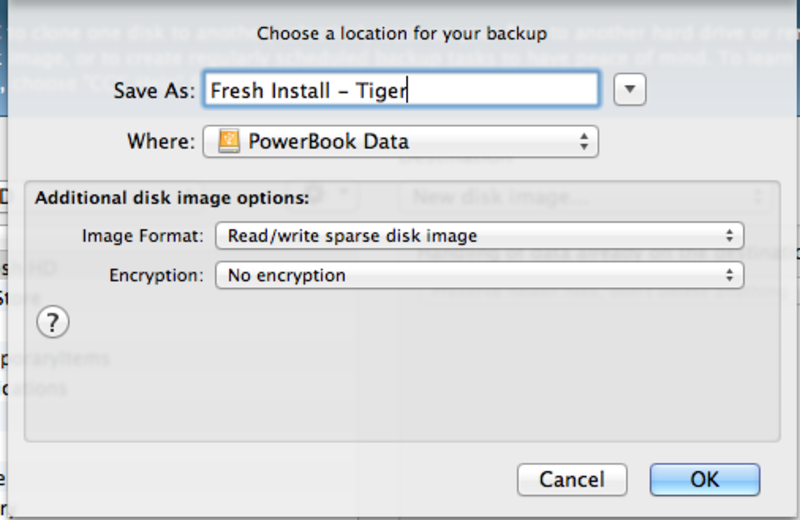Open the Image Format dropdown
Screen dimensions: 800x520
click(479, 237)
